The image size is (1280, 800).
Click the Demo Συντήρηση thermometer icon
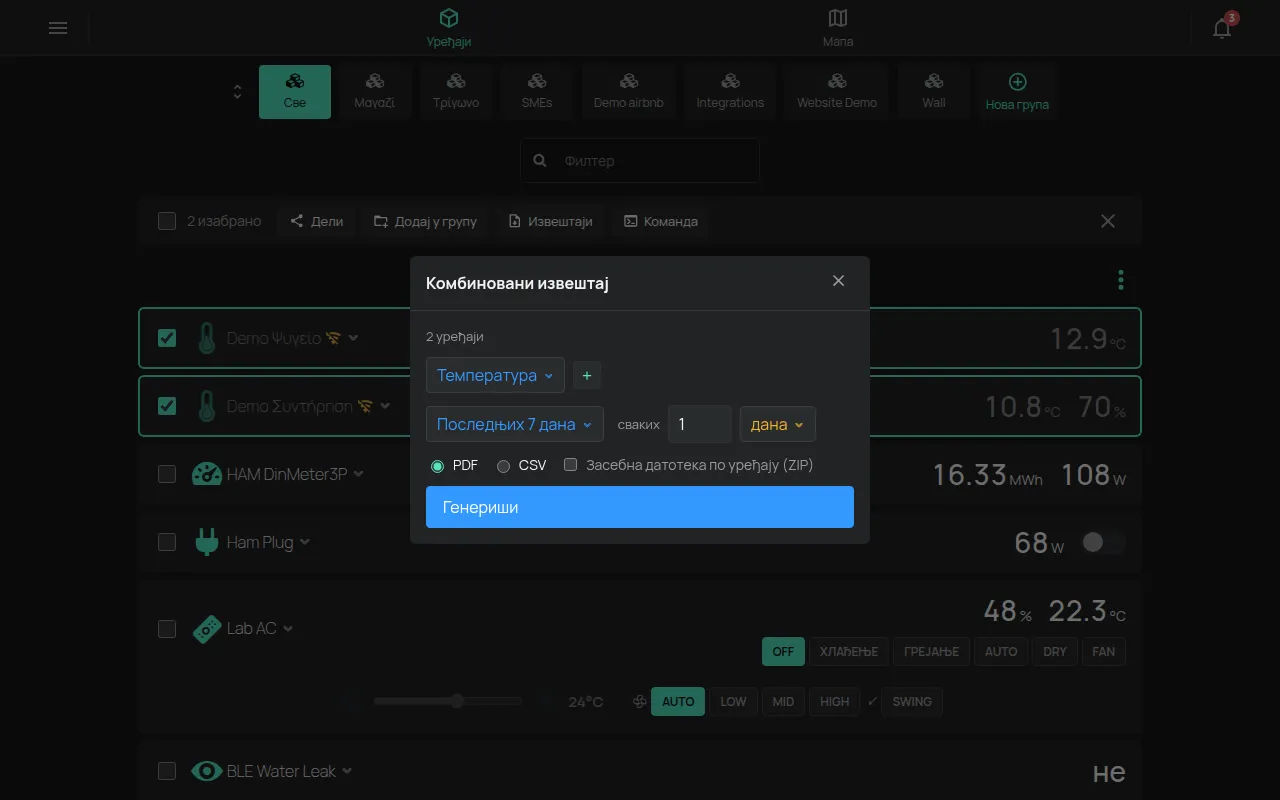pyautogui.click(x=206, y=406)
